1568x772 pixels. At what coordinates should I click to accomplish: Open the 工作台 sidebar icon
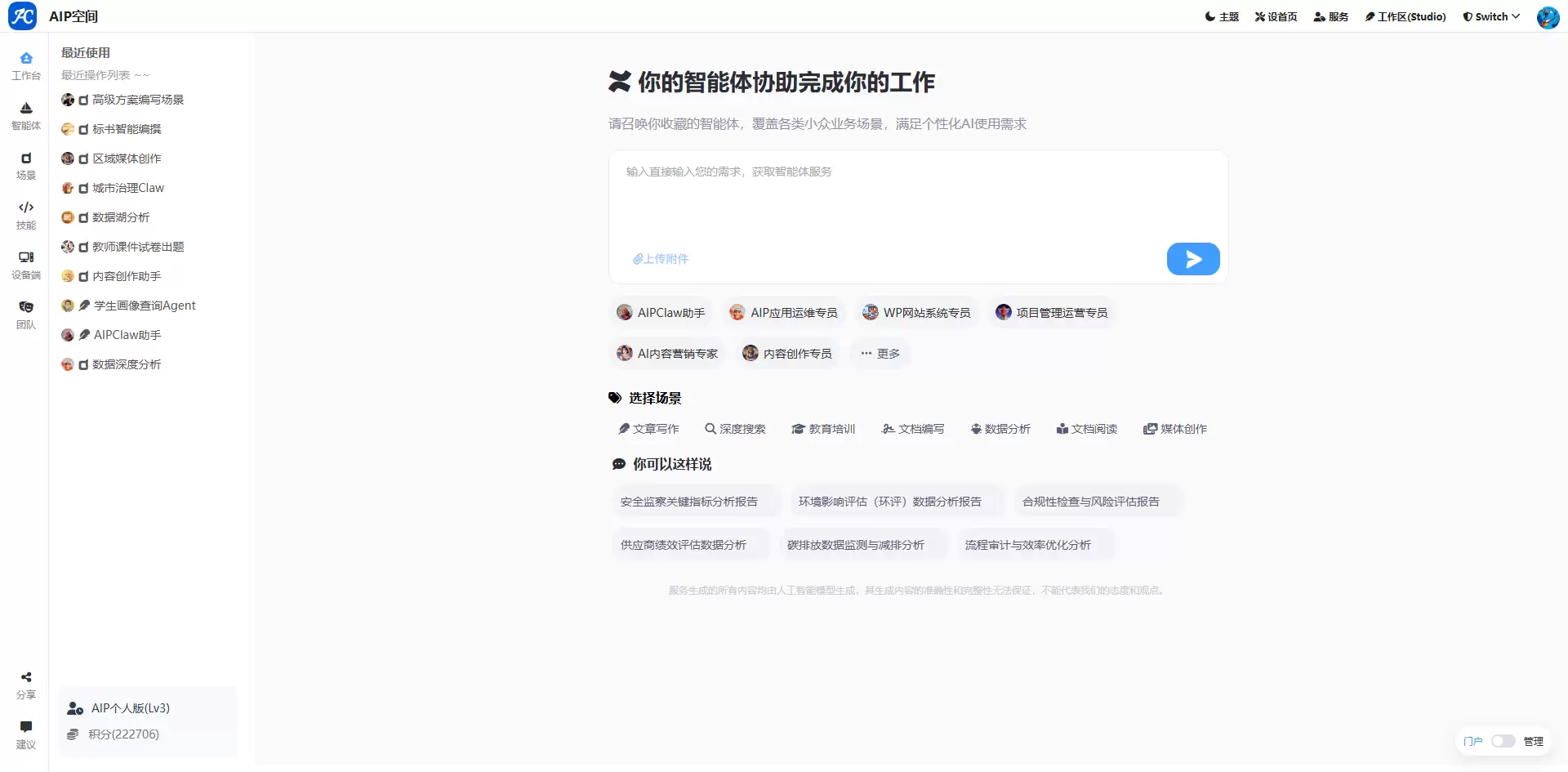click(x=26, y=66)
